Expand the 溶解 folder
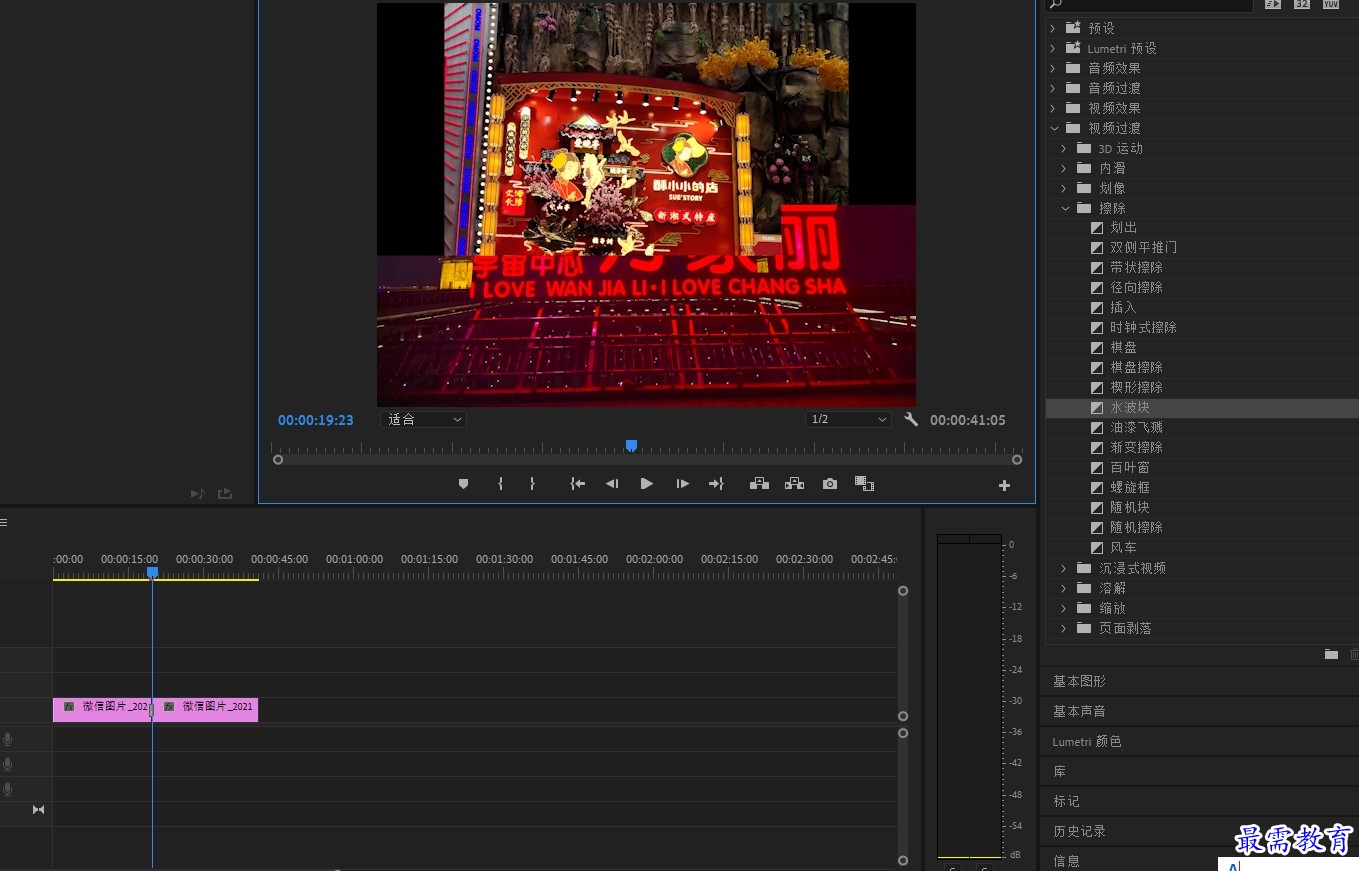Screen dimensions: 1359x871 pos(1064,588)
